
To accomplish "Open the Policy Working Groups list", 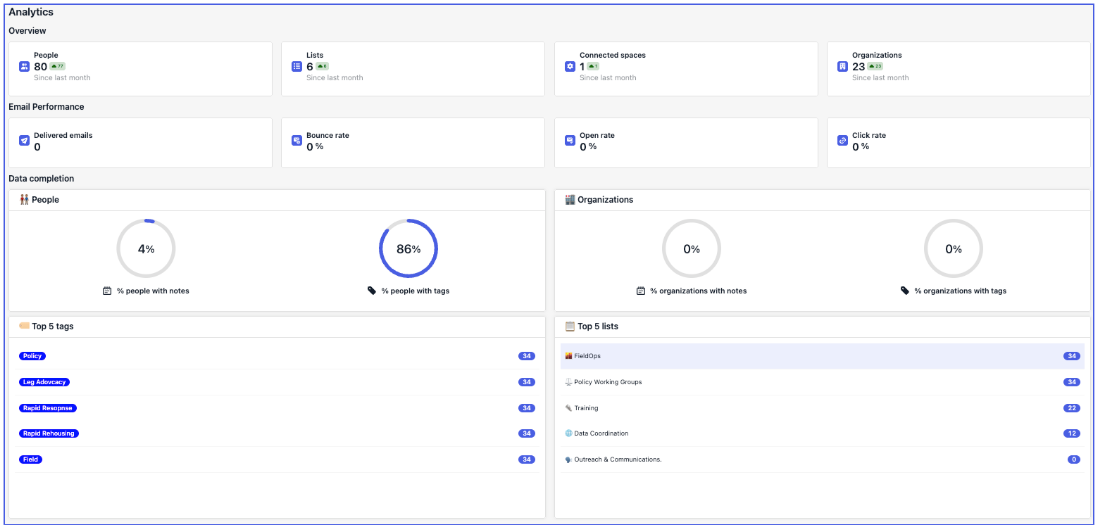I will (x=608, y=382).
